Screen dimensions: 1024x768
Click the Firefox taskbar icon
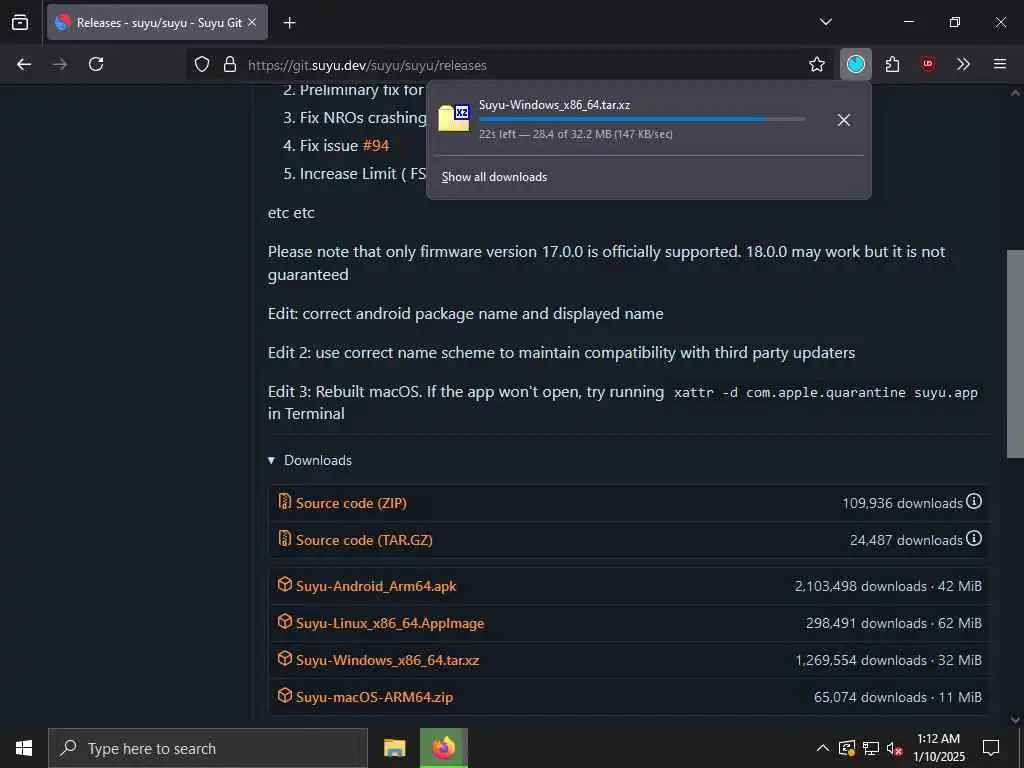coord(443,748)
